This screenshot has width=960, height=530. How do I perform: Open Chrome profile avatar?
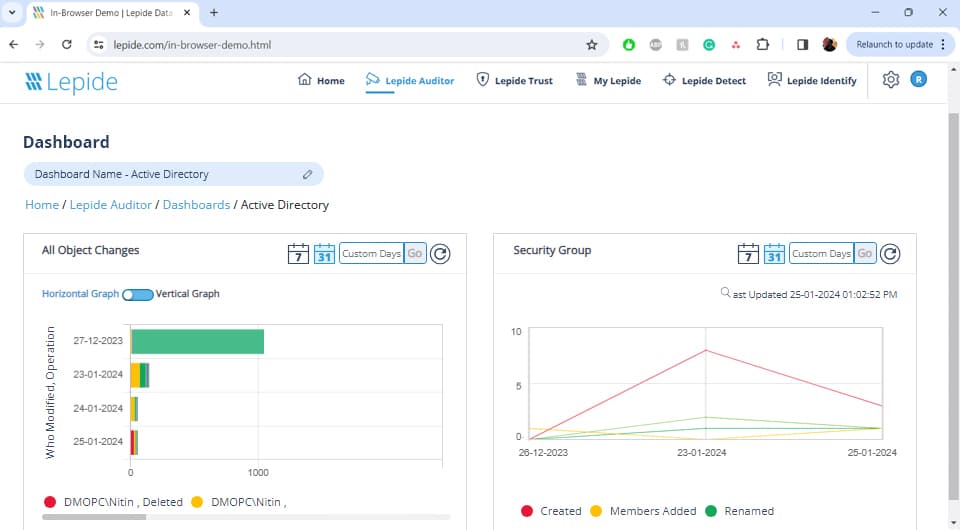pyautogui.click(x=830, y=45)
